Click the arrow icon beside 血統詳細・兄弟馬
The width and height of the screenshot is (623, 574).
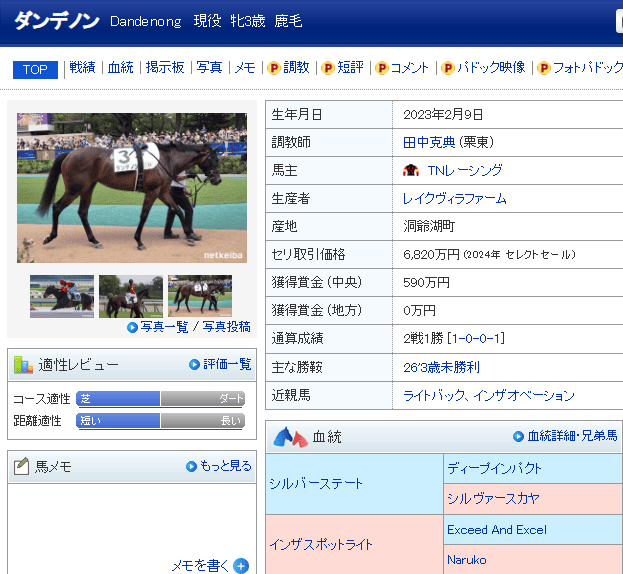(519, 437)
